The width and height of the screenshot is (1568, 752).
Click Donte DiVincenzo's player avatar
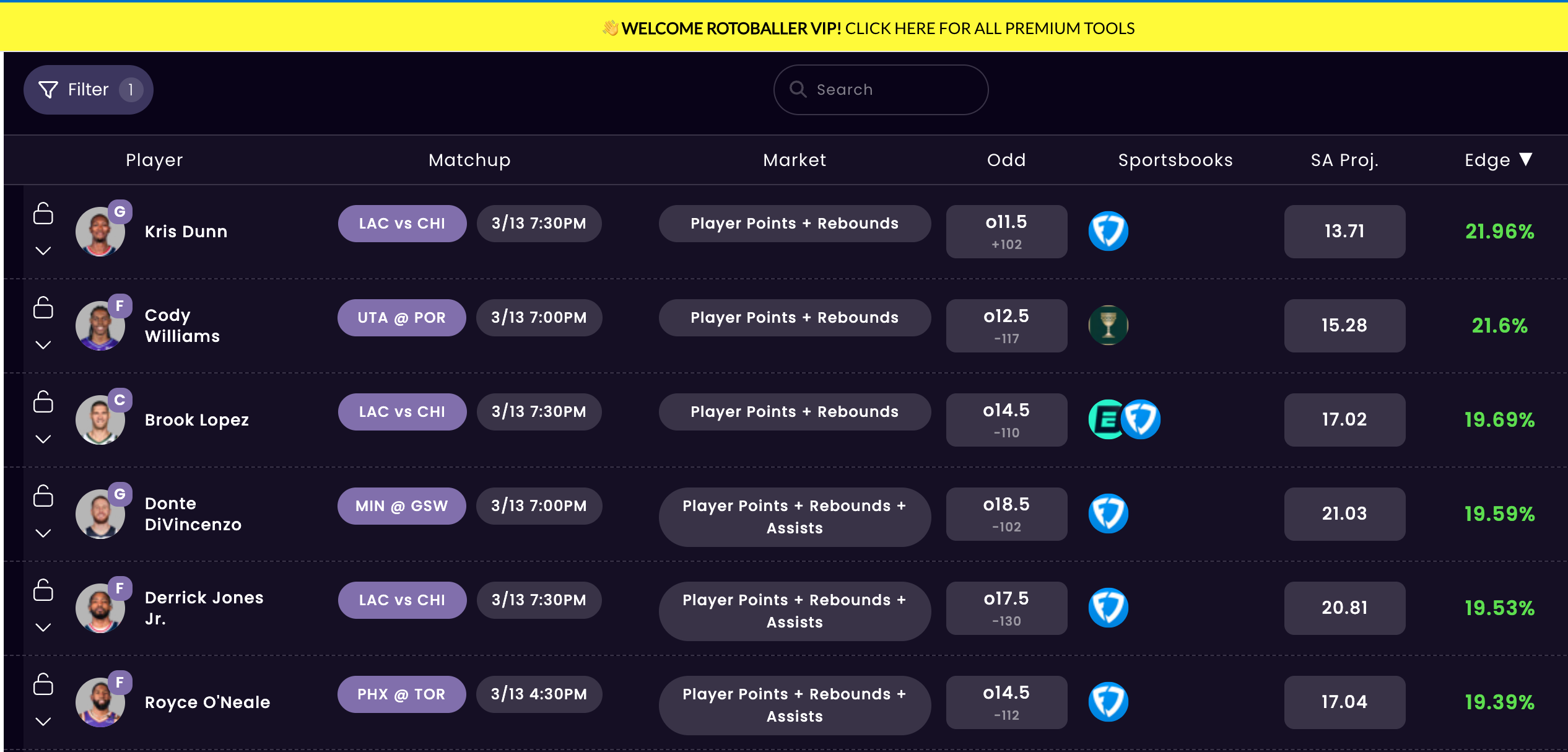click(x=100, y=514)
